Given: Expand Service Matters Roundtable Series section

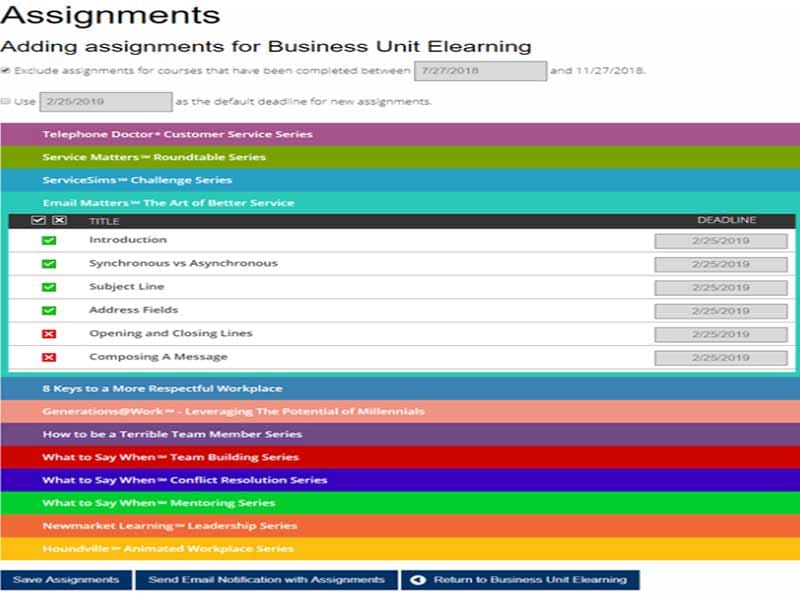Looking at the screenshot, I should 154,157.
